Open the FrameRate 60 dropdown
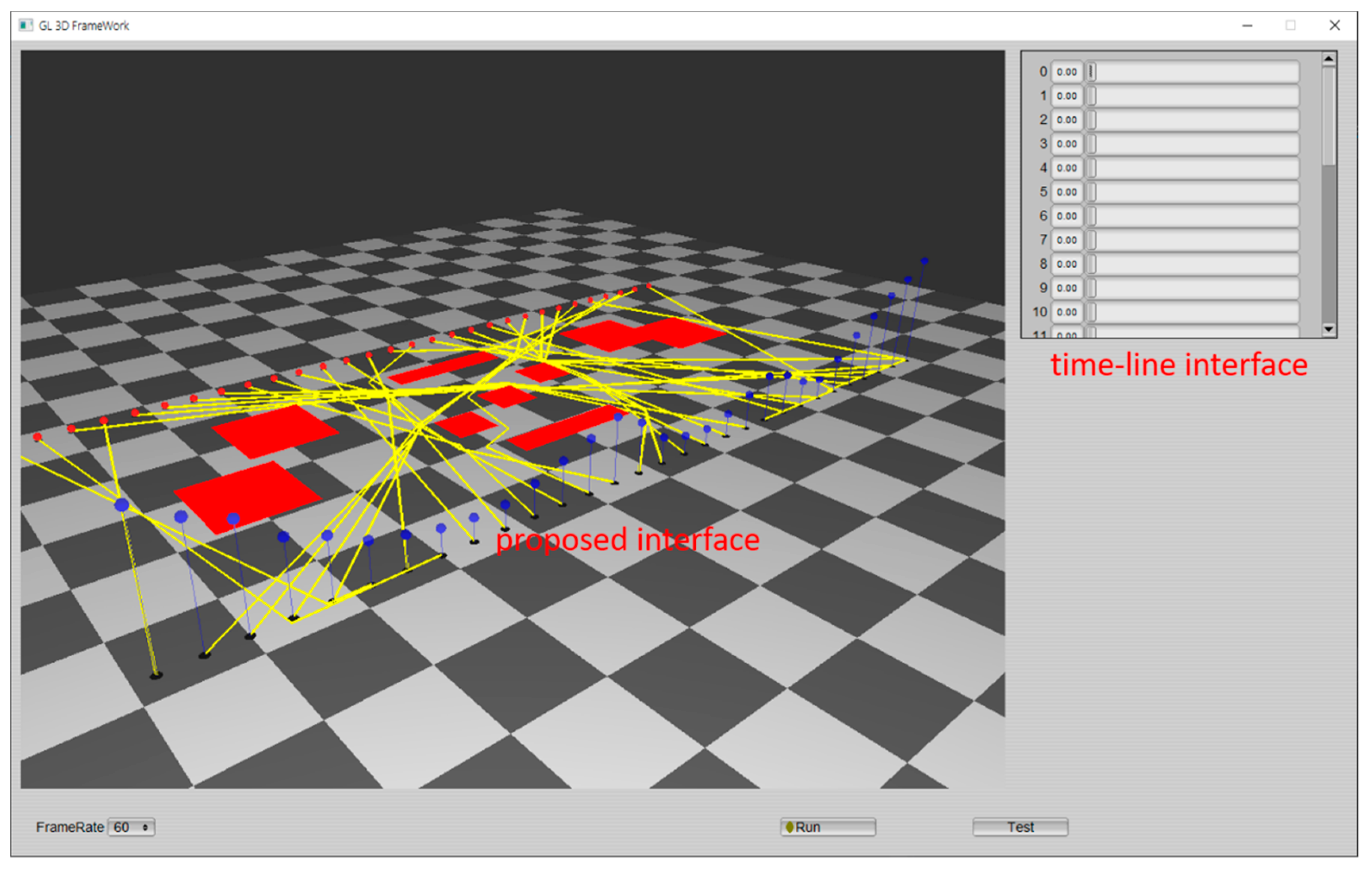 (x=132, y=827)
